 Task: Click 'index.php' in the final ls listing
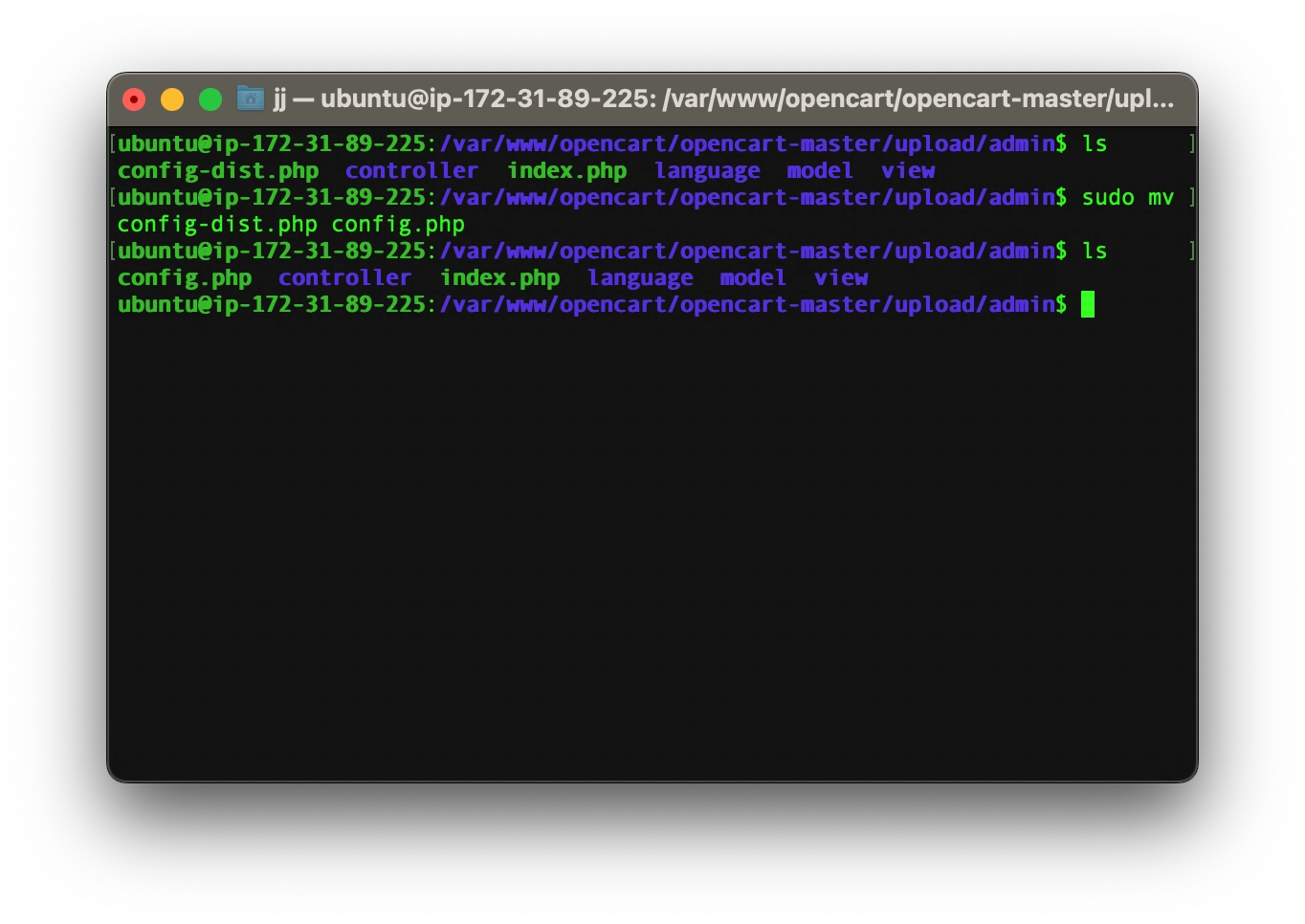pos(500,278)
